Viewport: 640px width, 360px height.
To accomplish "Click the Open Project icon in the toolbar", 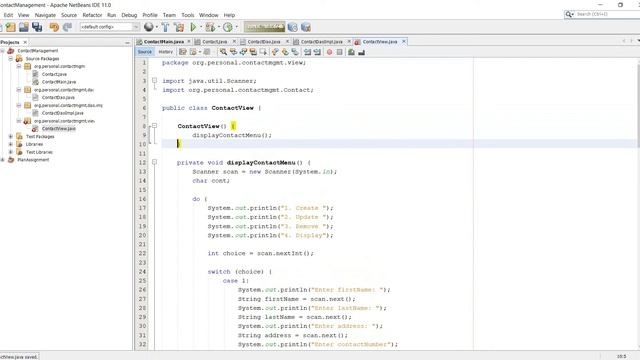I will (x=24, y=27).
